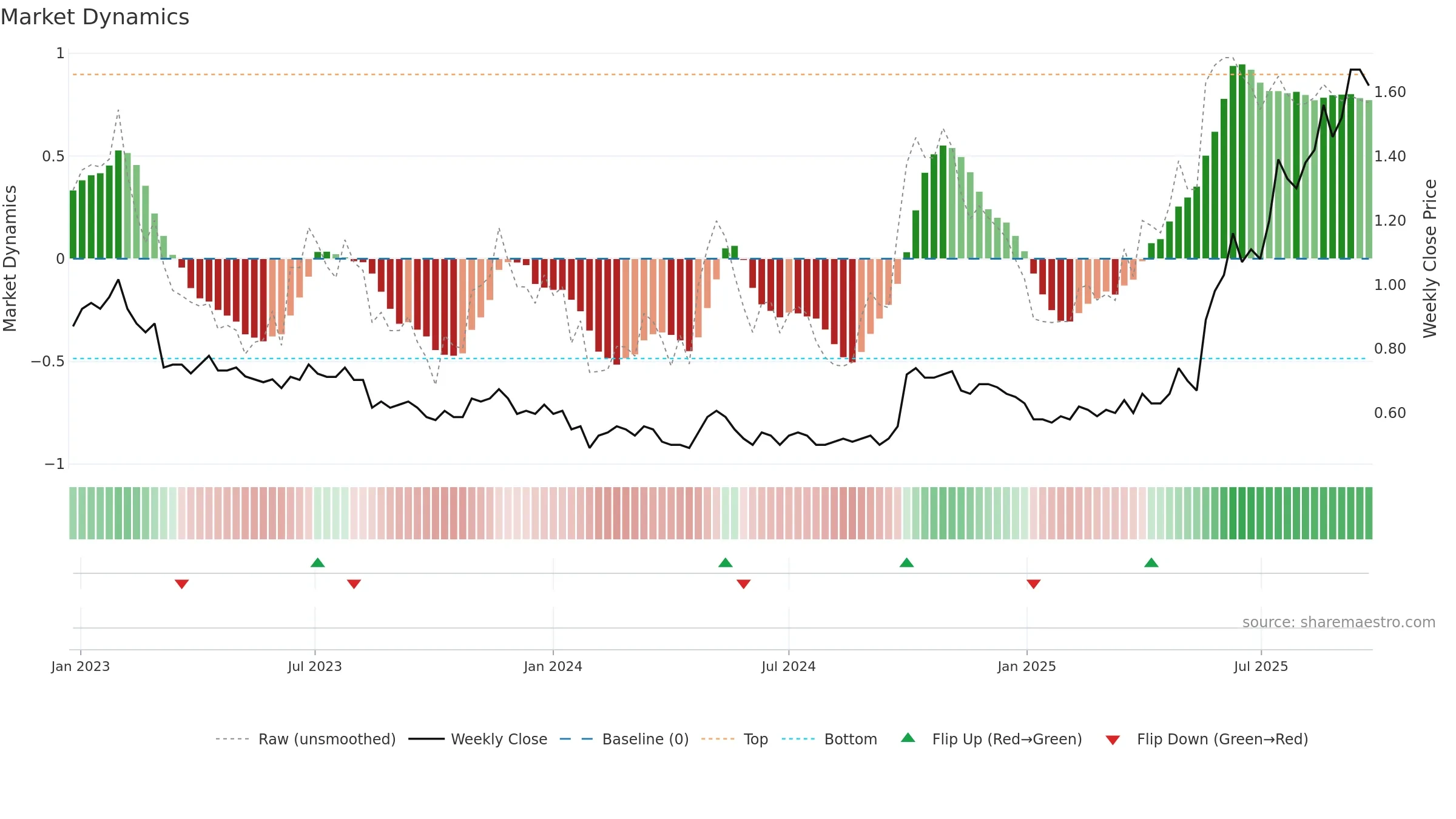Click the Jul 2024 x-axis label
This screenshot has height=819, width=1456.
pos(788,666)
